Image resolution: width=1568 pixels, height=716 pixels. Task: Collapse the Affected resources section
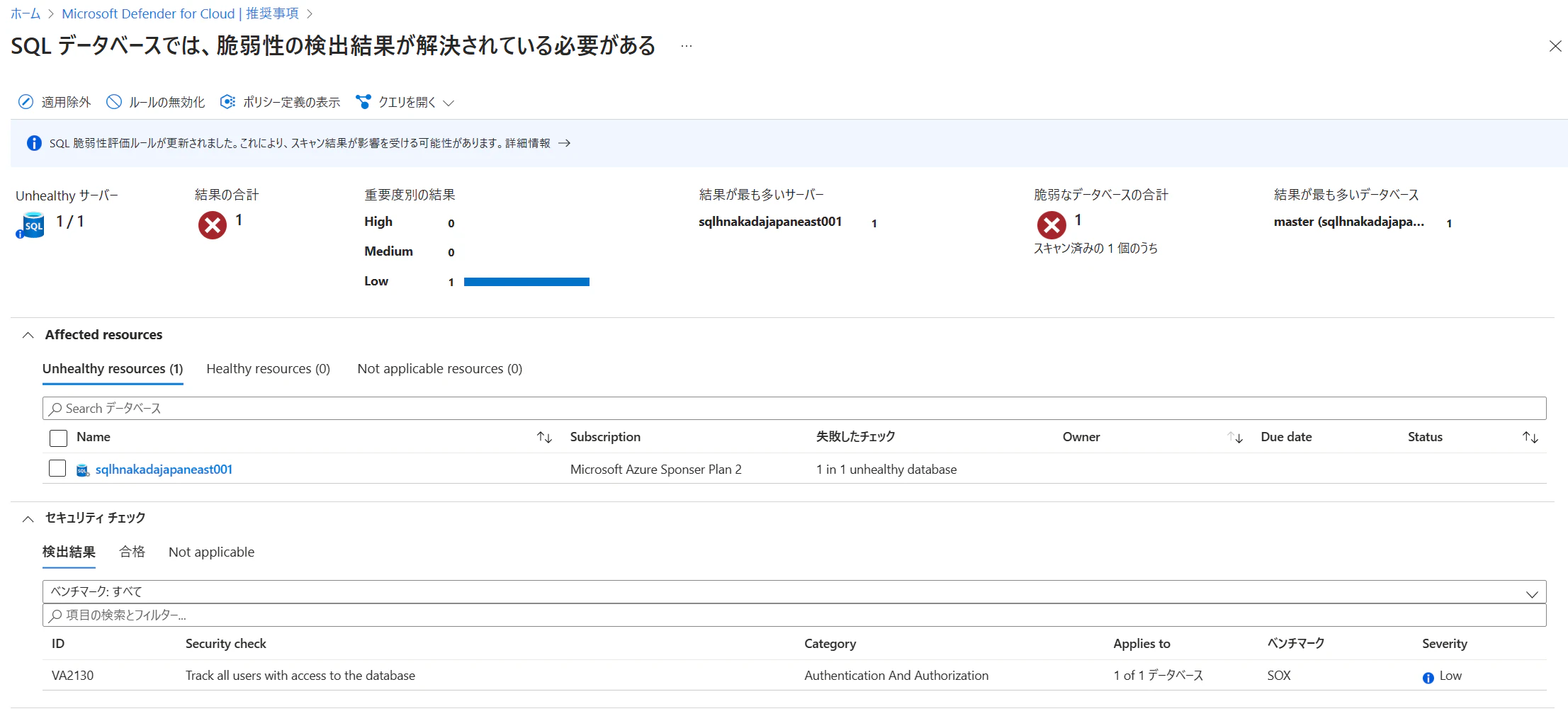coord(28,335)
